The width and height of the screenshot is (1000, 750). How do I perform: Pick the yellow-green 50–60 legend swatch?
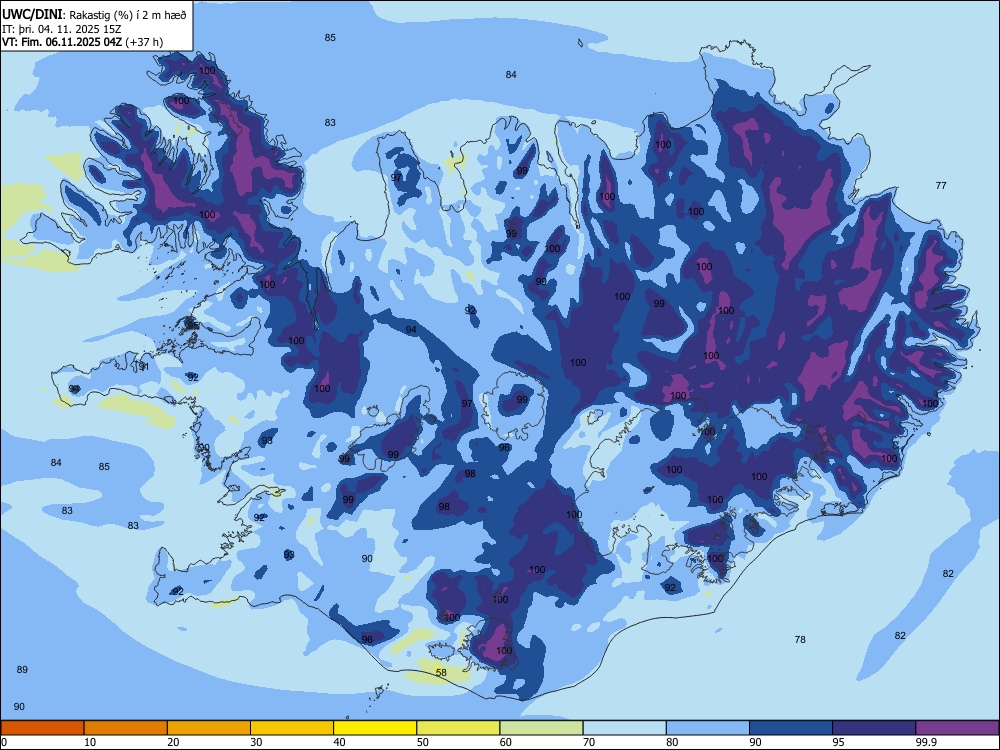[x=459, y=728]
